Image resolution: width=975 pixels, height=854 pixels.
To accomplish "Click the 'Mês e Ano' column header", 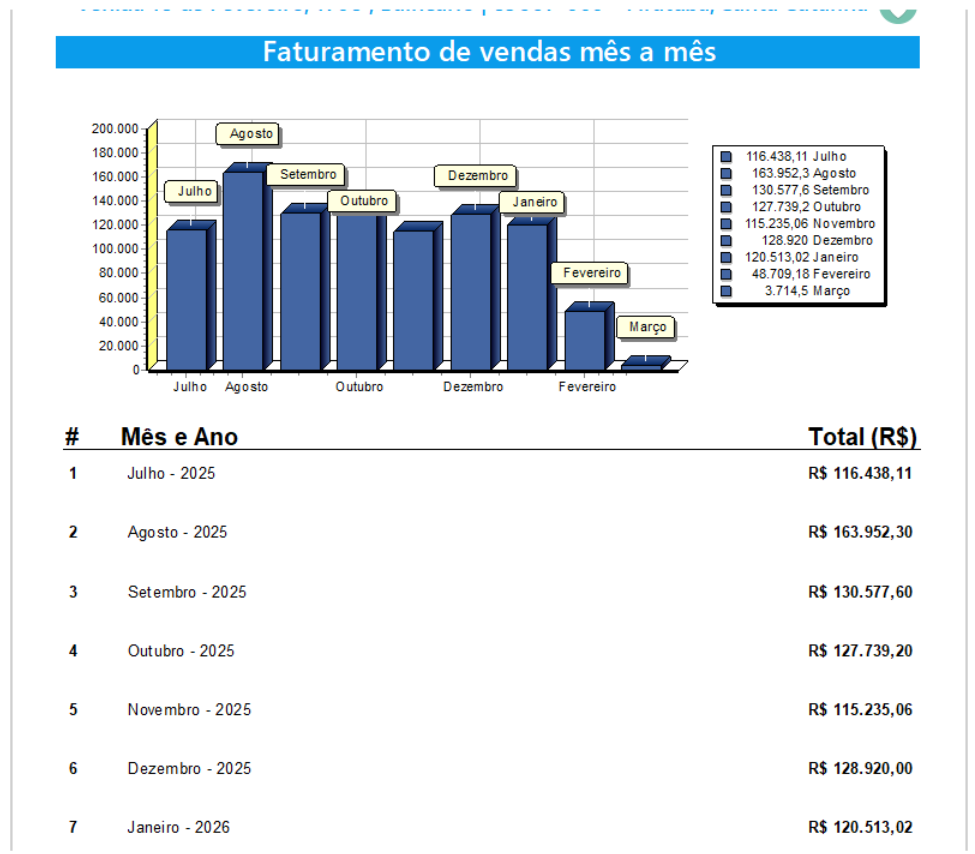I will [x=179, y=437].
